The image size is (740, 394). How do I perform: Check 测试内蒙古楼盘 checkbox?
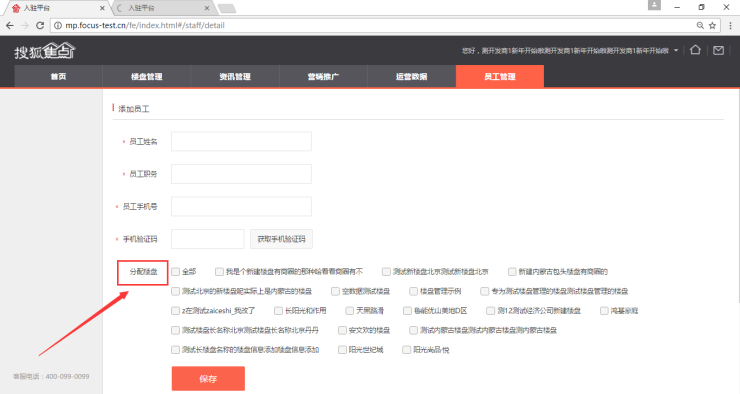pyautogui.click(x=413, y=330)
